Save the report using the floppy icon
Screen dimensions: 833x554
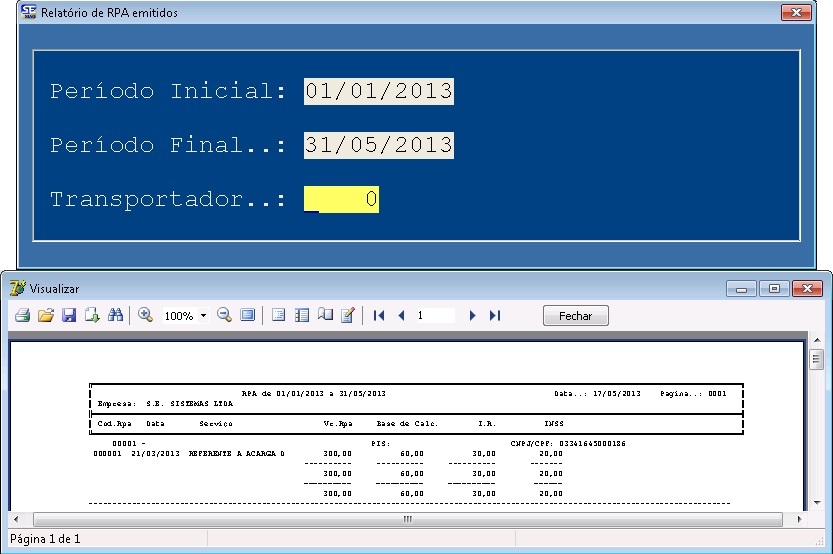(69, 315)
